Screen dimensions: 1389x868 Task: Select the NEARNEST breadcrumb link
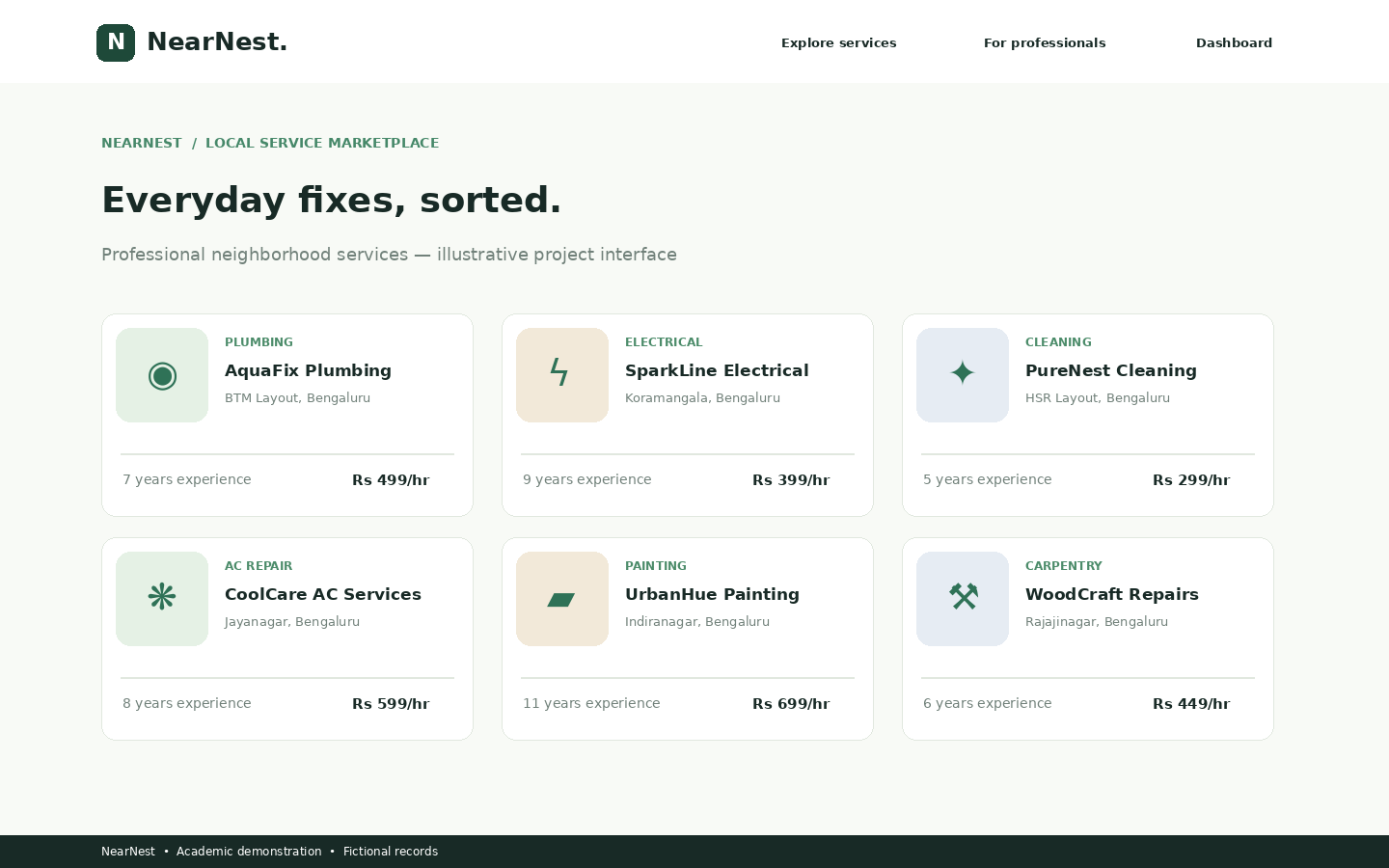pos(142,143)
